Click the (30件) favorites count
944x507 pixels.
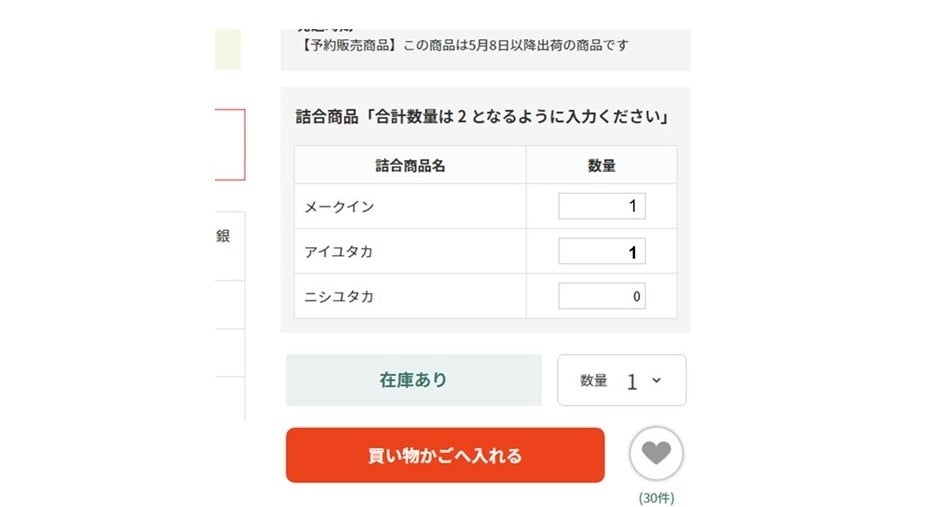656,498
